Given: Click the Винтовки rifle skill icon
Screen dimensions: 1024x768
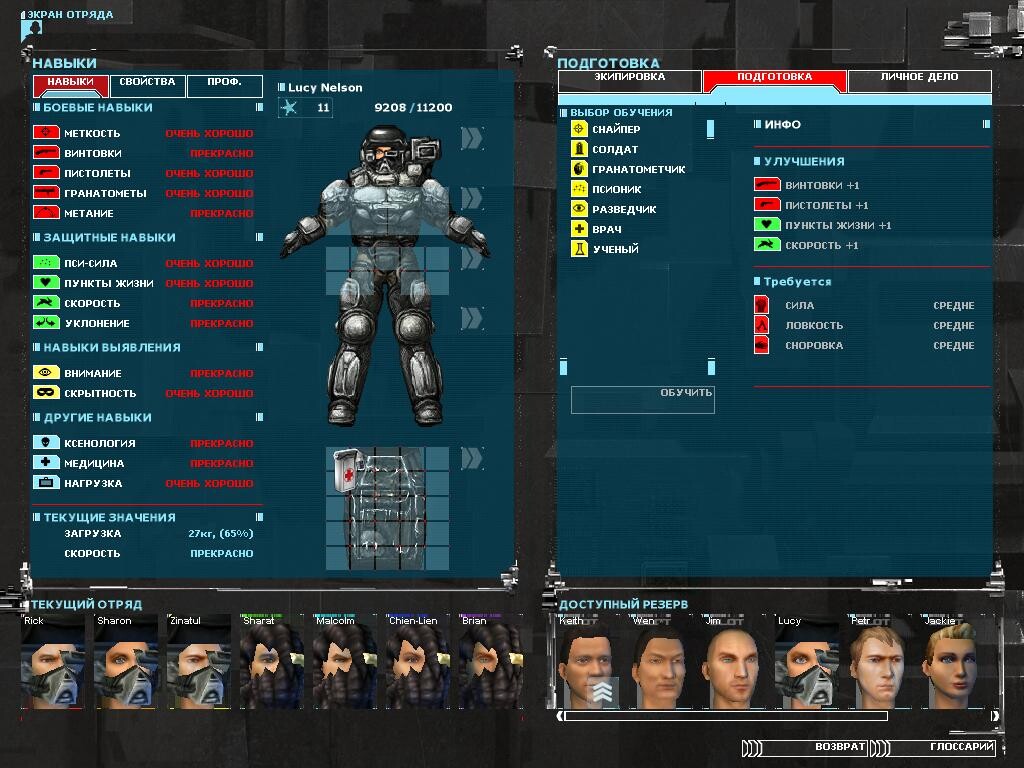Looking at the screenshot, I should pos(46,153).
